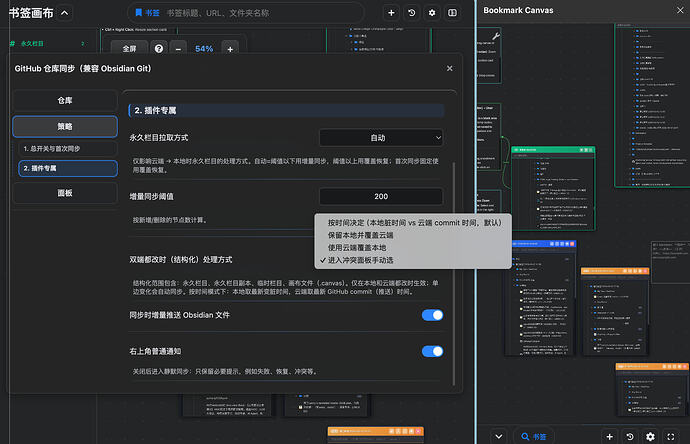Viewport: 690px width, 444px height.
Task: Click the 增量同步阈值 field showing 200
Action: click(x=381, y=196)
